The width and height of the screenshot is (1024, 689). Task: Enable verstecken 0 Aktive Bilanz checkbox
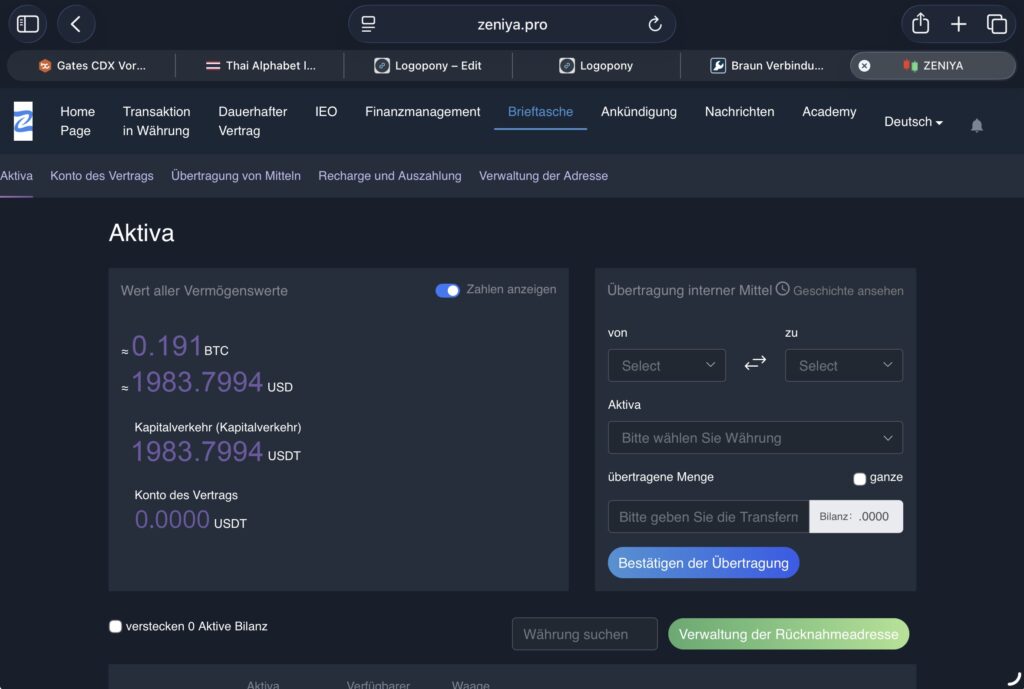[115, 627]
